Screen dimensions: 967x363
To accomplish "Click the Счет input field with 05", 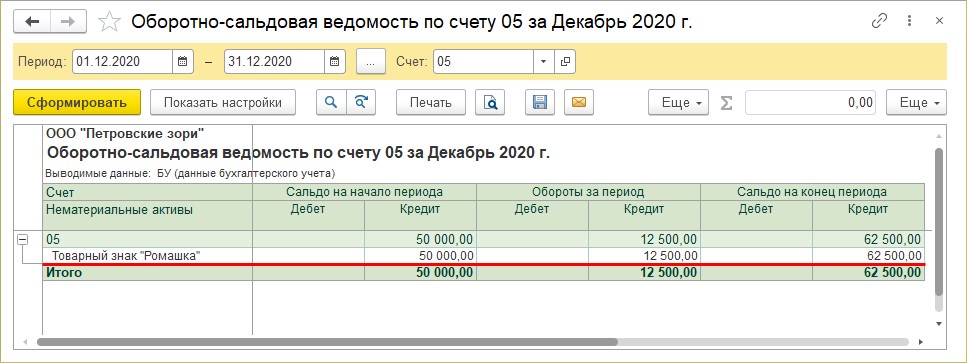I will (484, 62).
